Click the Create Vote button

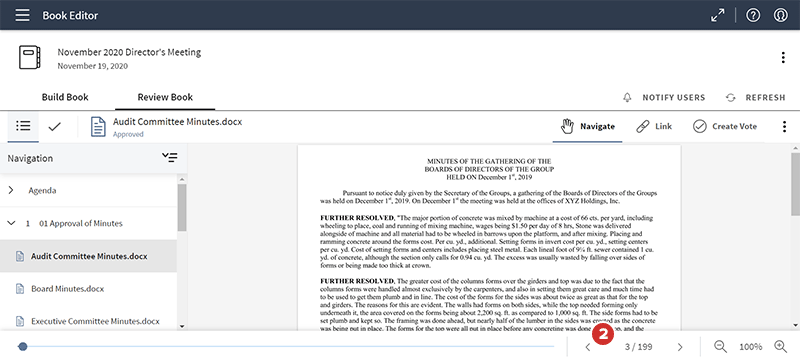pos(725,126)
